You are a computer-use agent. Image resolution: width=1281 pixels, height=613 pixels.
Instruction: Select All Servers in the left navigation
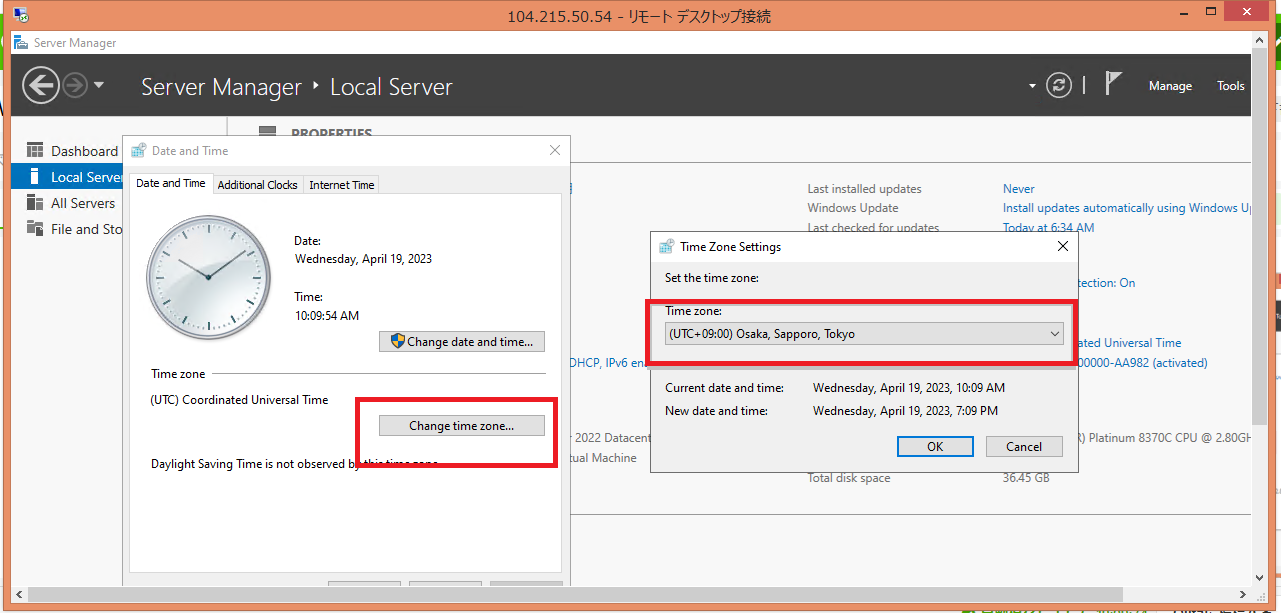tap(83, 203)
